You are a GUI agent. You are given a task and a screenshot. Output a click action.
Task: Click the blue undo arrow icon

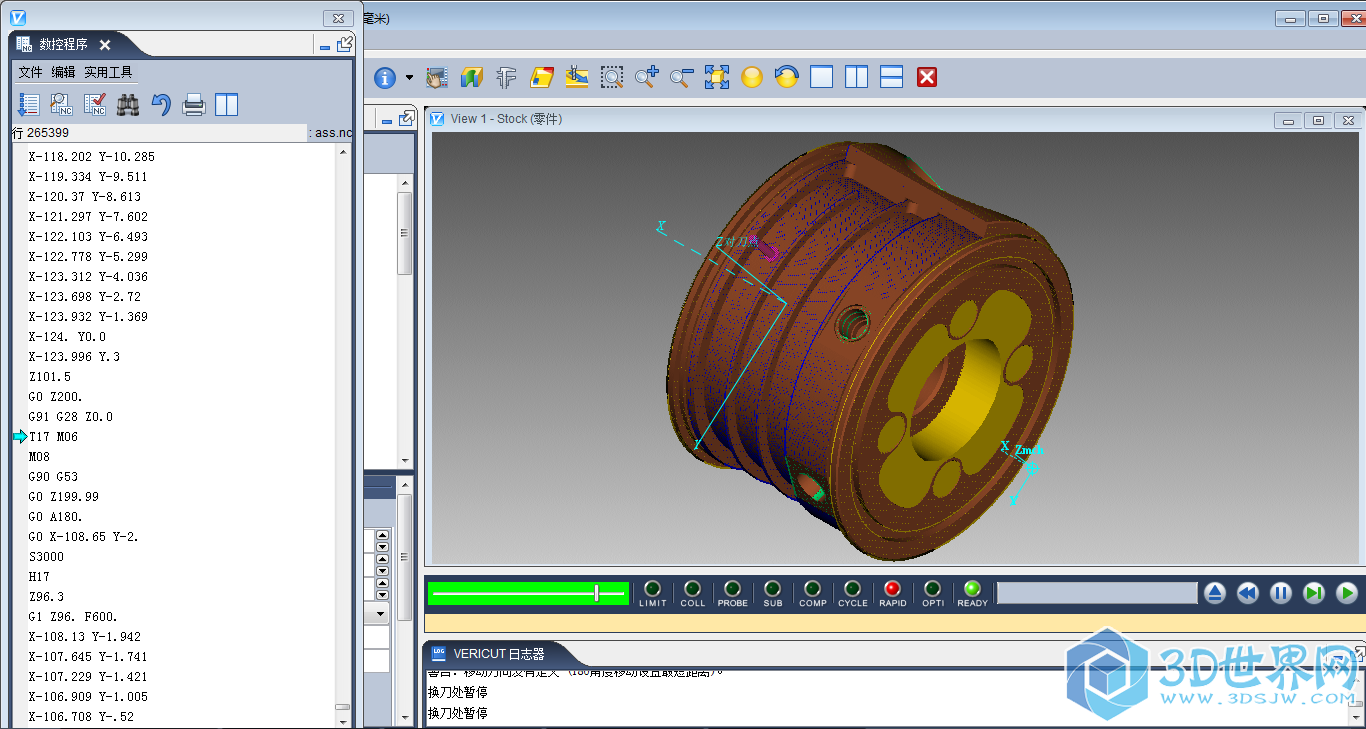coord(161,104)
